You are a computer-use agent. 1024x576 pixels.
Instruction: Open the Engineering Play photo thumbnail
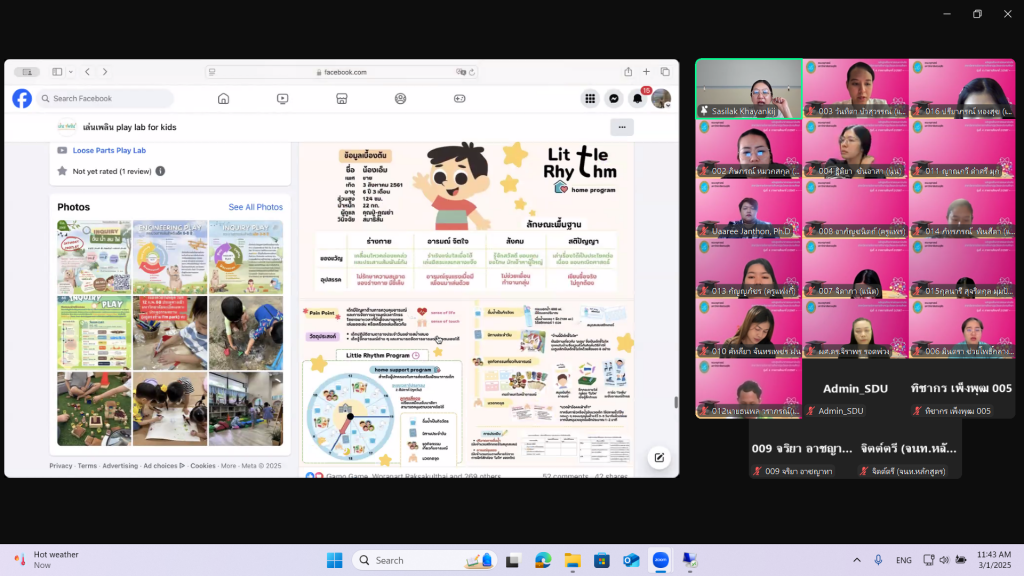coord(170,257)
